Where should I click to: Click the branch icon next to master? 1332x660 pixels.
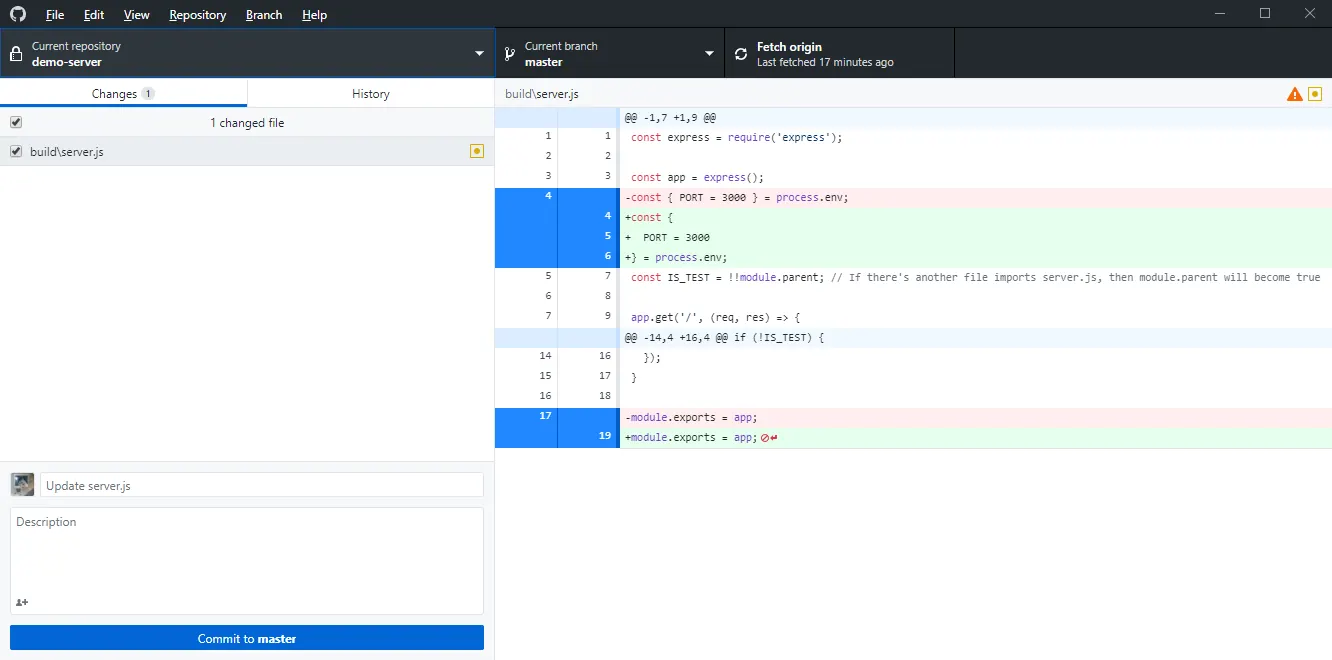[x=509, y=54]
